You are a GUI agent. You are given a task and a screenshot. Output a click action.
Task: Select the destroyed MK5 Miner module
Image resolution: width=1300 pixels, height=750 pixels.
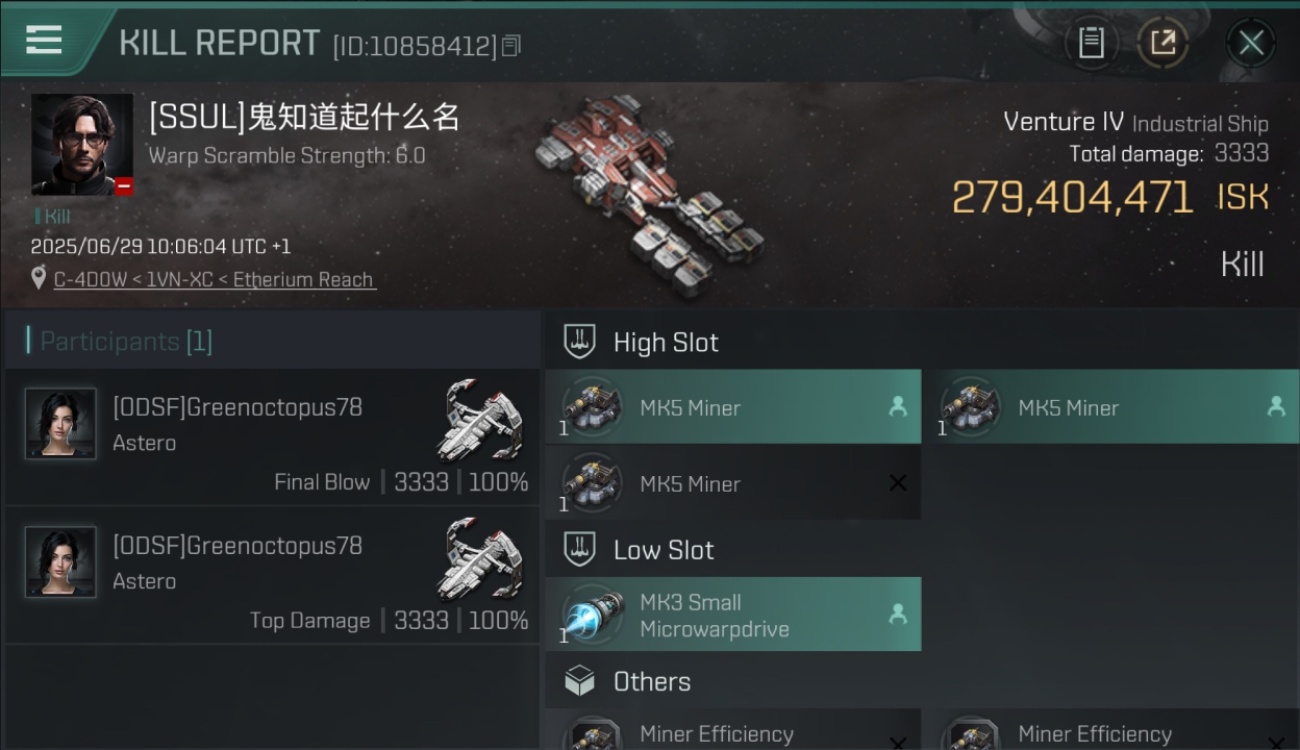pyautogui.click(x=733, y=483)
